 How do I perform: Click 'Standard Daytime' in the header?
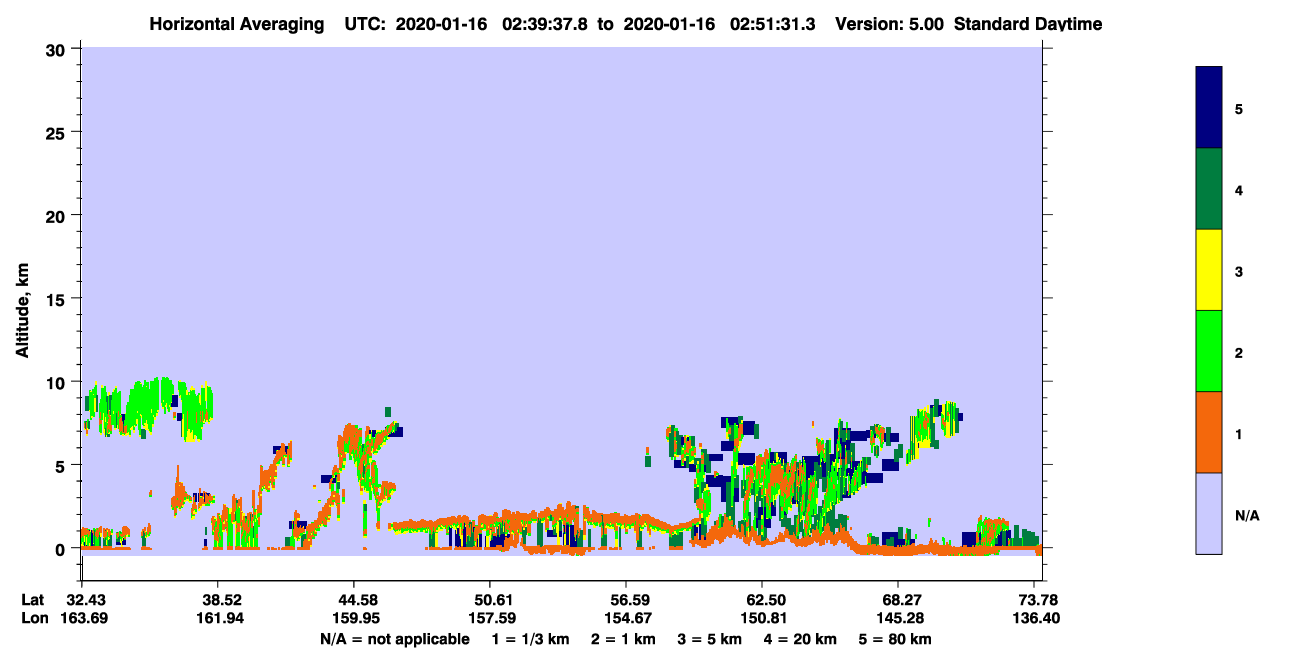(x=1028, y=24)
